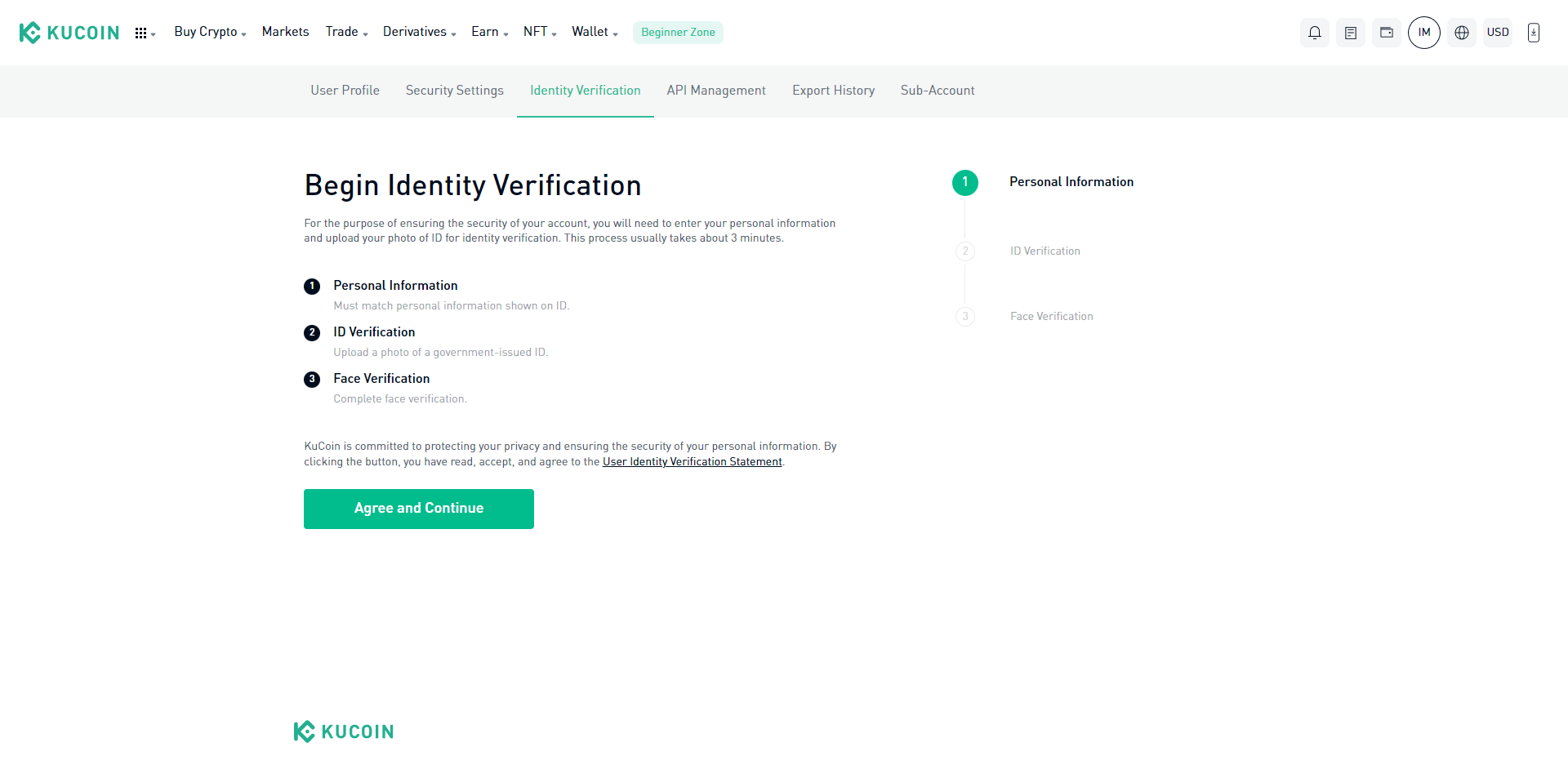Click Agree and Continue button
Screen dimensions: 1568x765
pos(419,509)
